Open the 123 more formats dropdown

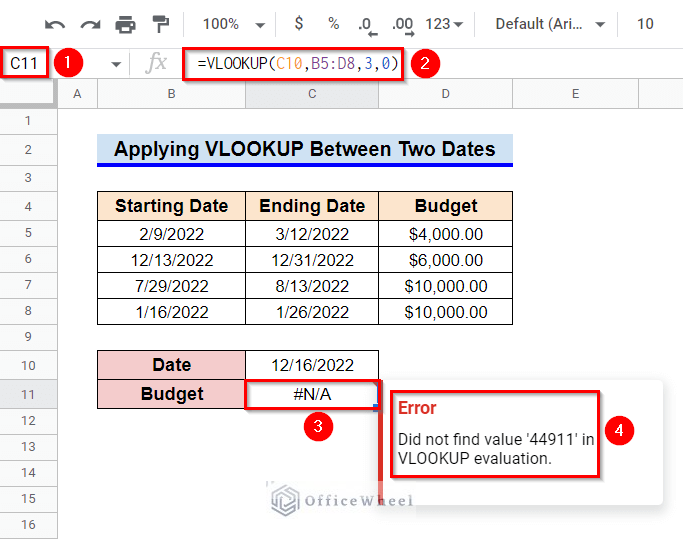[444, 24]
